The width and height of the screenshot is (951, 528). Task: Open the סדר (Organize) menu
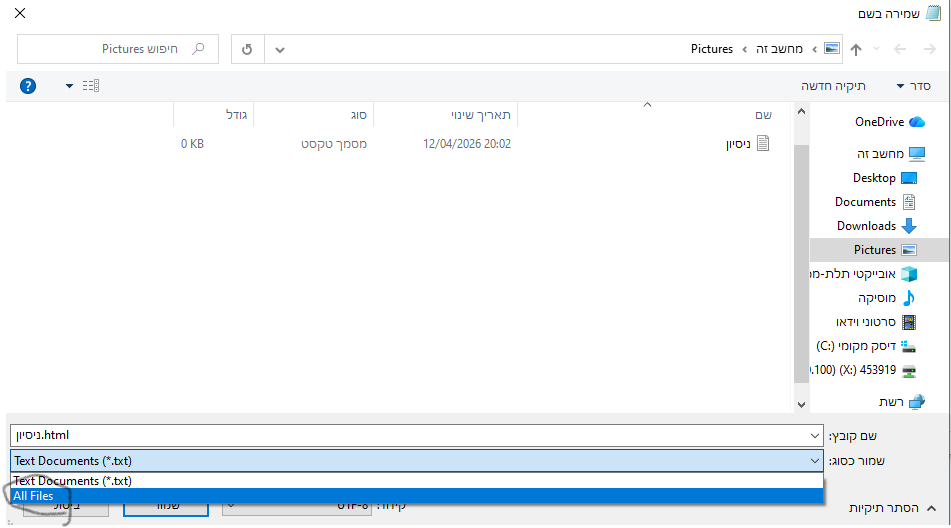(x=913, y=86)
